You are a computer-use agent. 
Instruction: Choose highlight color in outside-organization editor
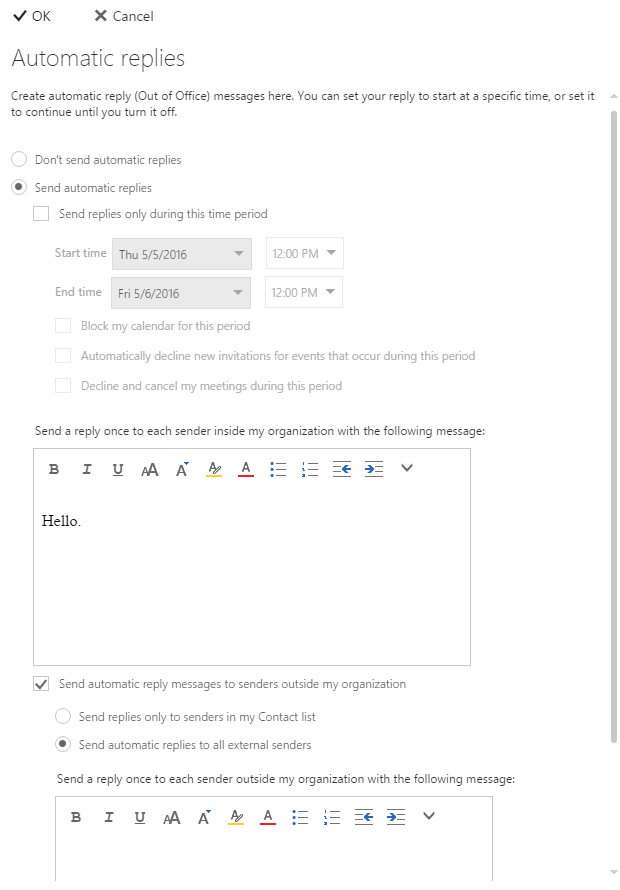[236, 817]
